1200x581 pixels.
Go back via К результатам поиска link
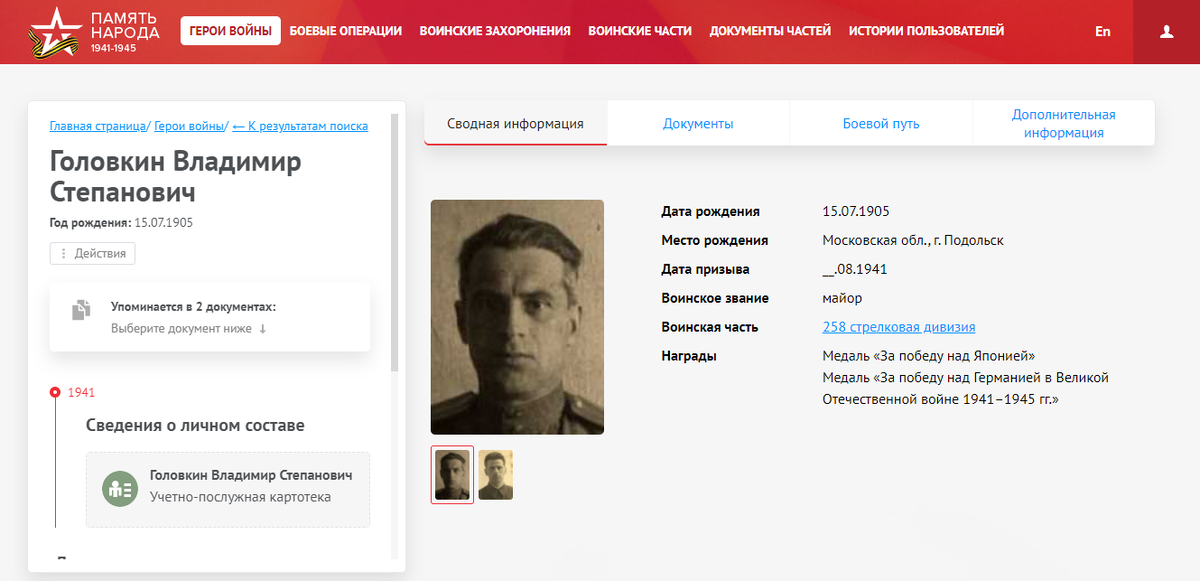[x=300, y=126]
